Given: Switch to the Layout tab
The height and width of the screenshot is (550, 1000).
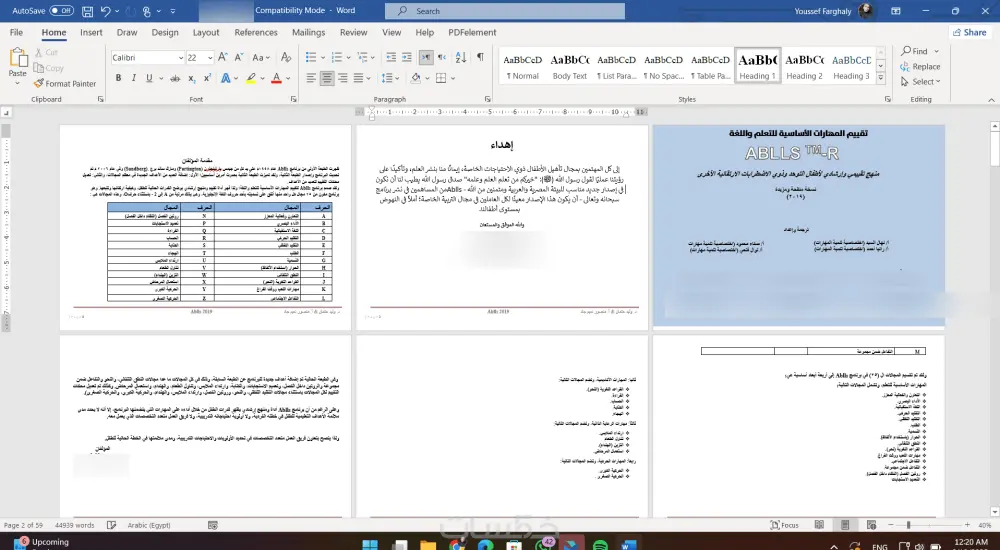Looking at the screenshot, I should pos(206,33).
